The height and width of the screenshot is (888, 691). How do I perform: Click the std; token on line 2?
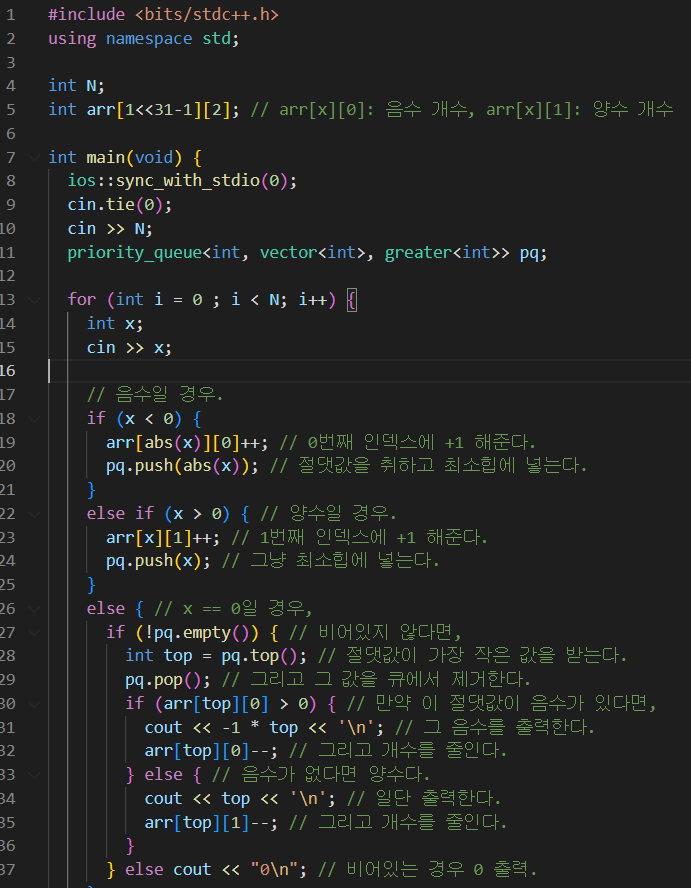[x=221, y=39]
